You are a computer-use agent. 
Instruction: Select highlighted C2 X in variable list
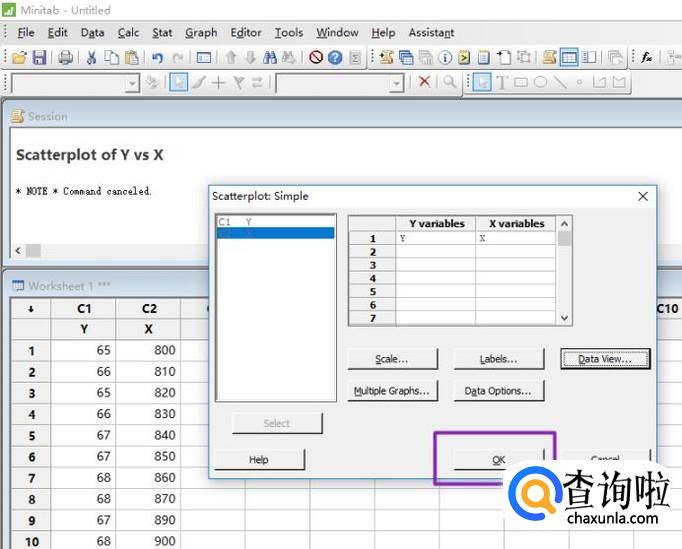coord(276,233)
